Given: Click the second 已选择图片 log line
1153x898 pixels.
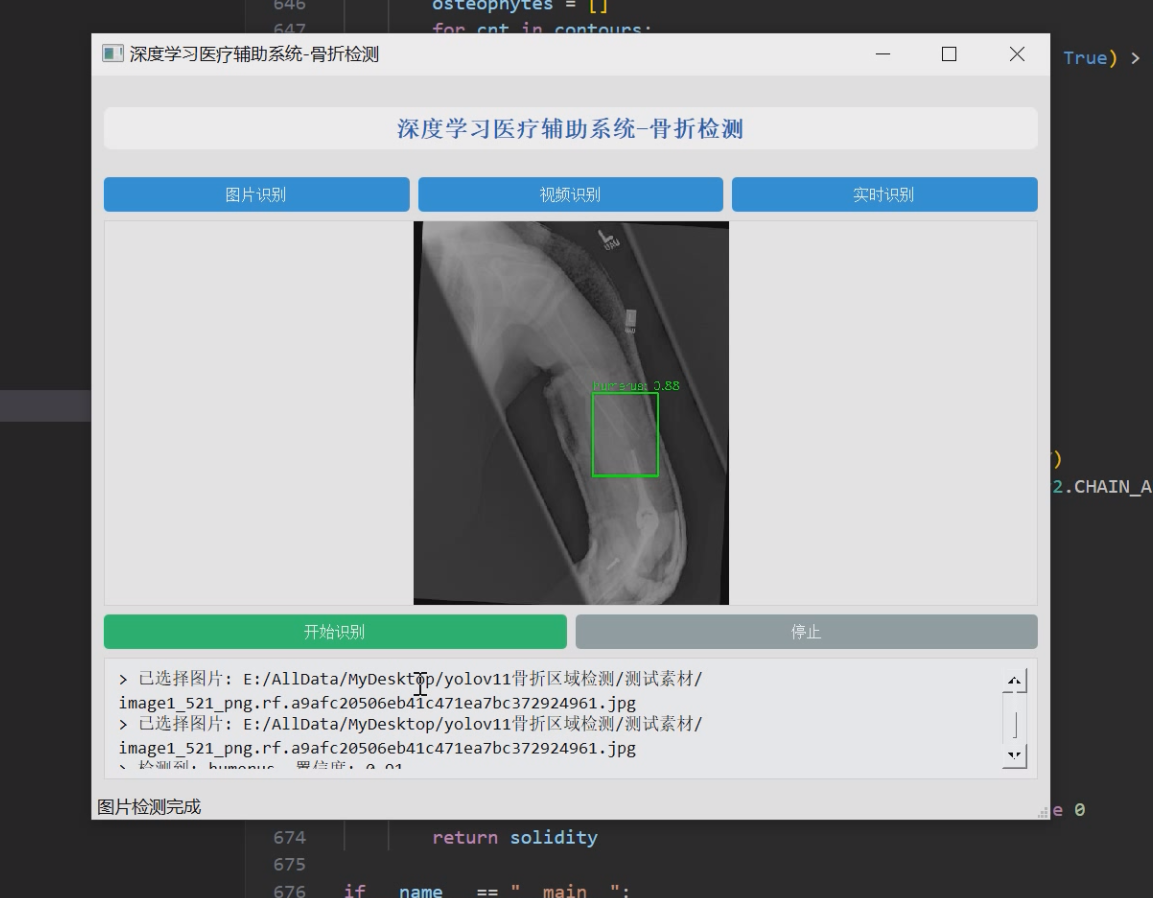Looking at the screenshot, I should pos(411,736).
